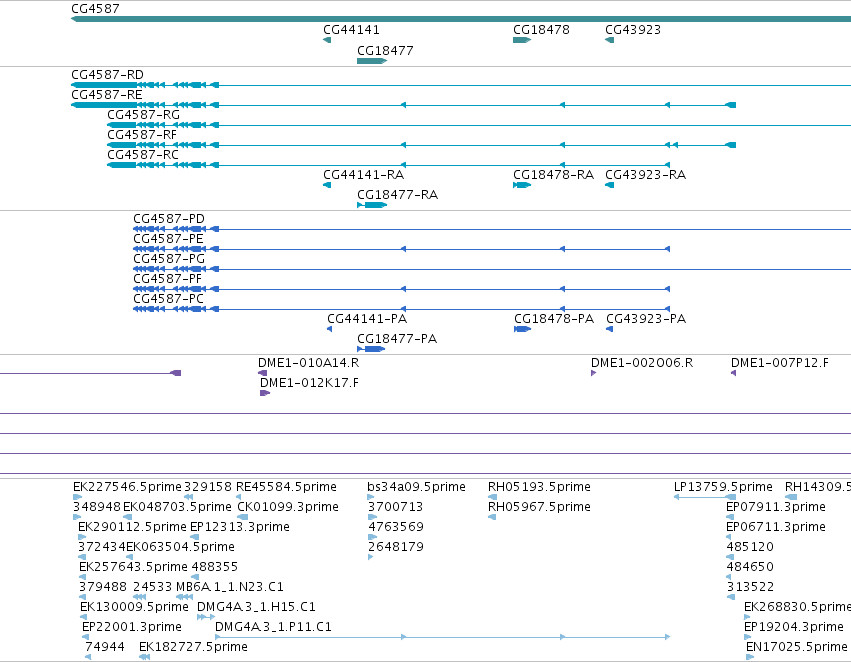
Task: Select the DMG4A.3_1.H15.C1 feature arrows
Action: [x=206, y=617]
